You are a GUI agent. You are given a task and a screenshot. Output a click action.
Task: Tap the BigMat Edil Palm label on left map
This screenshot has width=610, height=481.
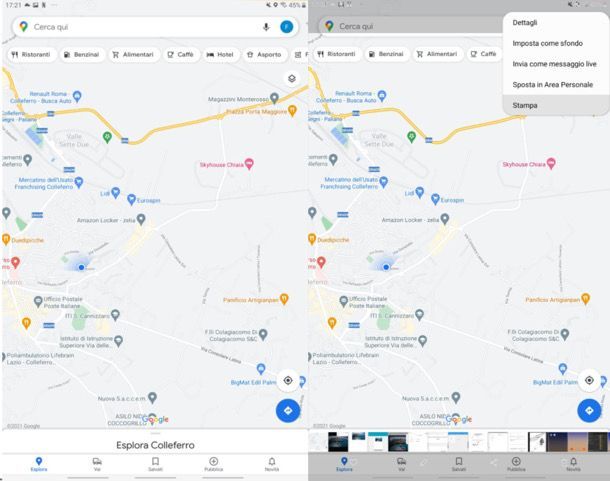click(x=253, y=383)
